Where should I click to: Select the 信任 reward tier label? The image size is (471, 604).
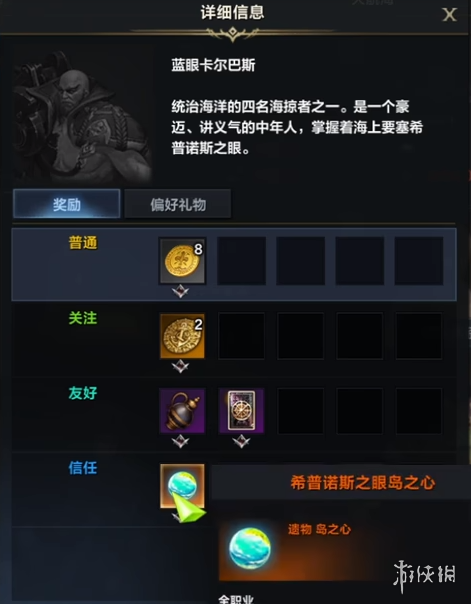[x=83, y=468]
